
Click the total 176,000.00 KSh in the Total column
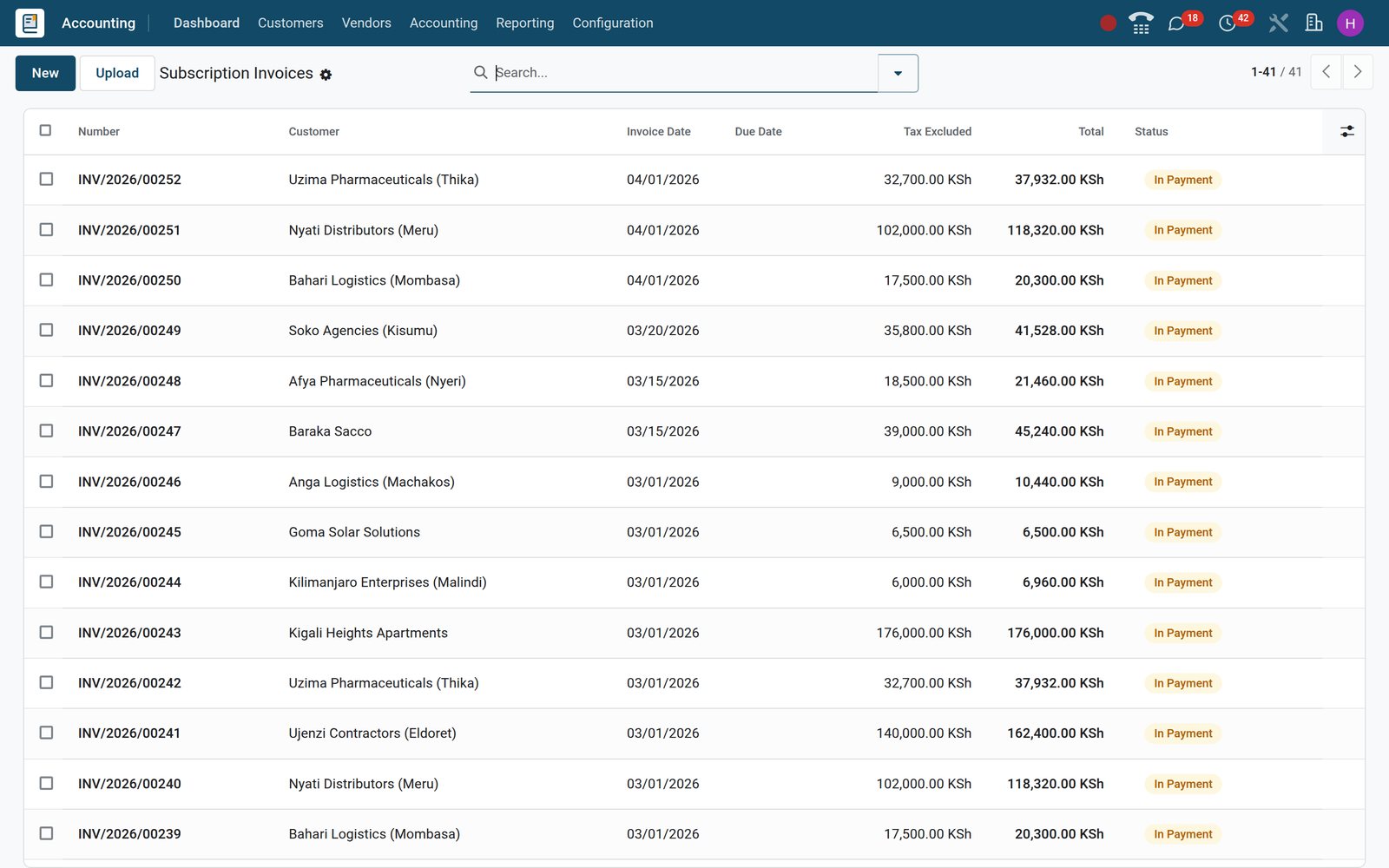click(1055, 633)
